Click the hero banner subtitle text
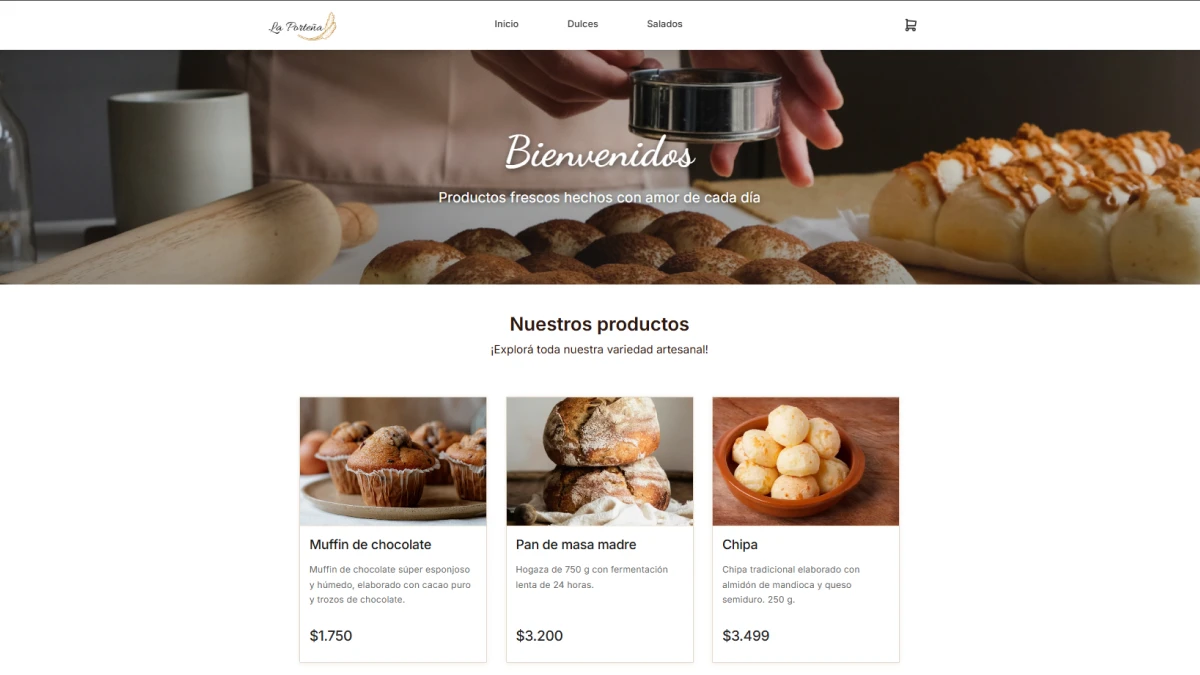Image resolution: width=1200 pixels, height=675 pixels. pos(599,198)
